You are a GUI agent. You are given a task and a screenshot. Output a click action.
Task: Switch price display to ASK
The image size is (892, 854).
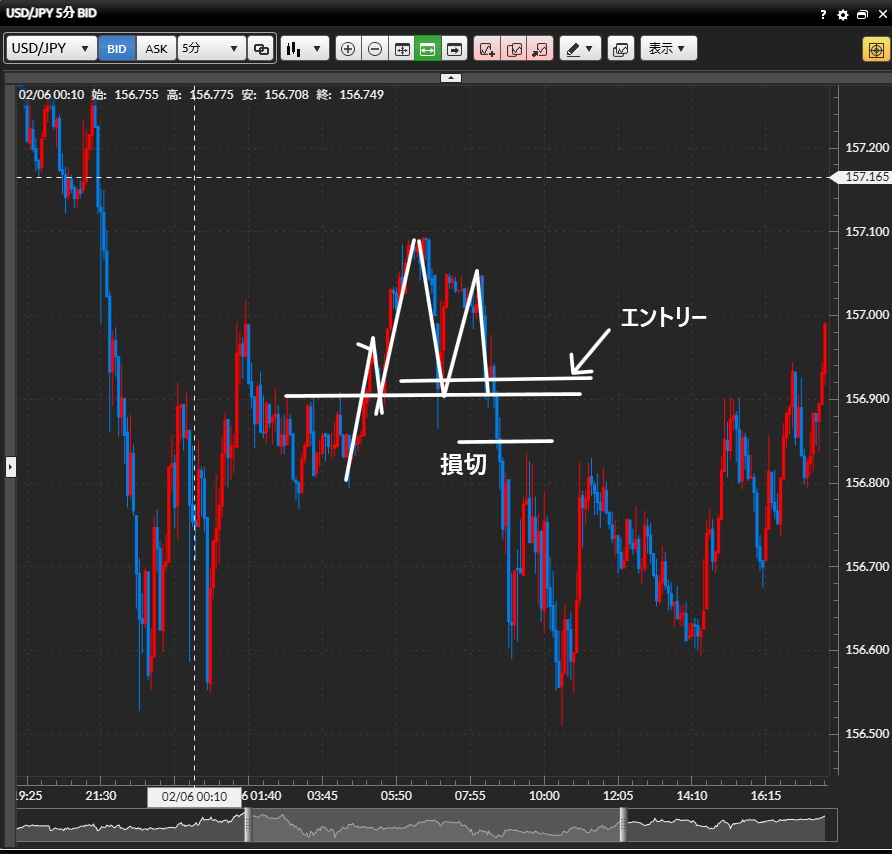pos(156,48)
